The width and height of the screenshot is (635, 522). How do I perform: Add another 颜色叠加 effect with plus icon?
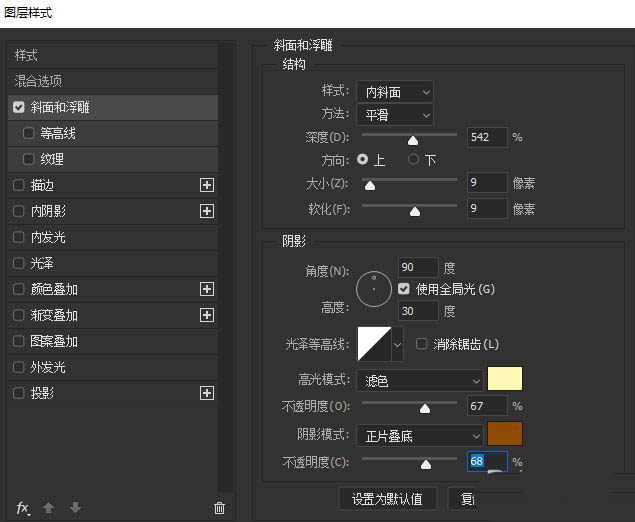coord(207,289)
